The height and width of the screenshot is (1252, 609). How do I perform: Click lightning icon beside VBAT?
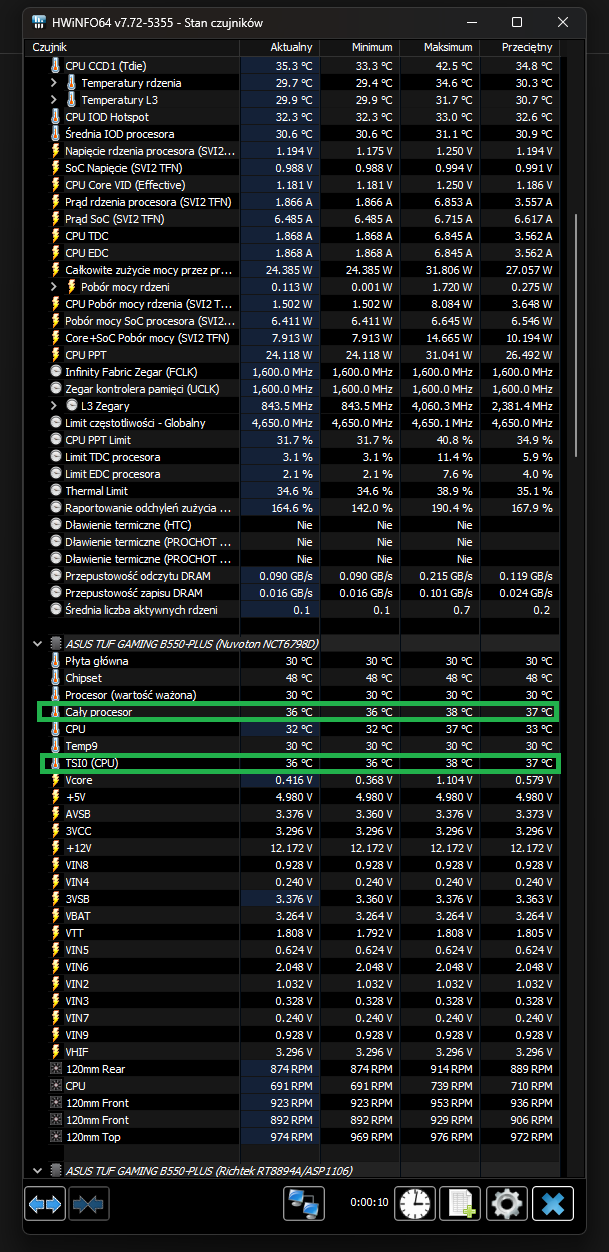click(56, 916)
